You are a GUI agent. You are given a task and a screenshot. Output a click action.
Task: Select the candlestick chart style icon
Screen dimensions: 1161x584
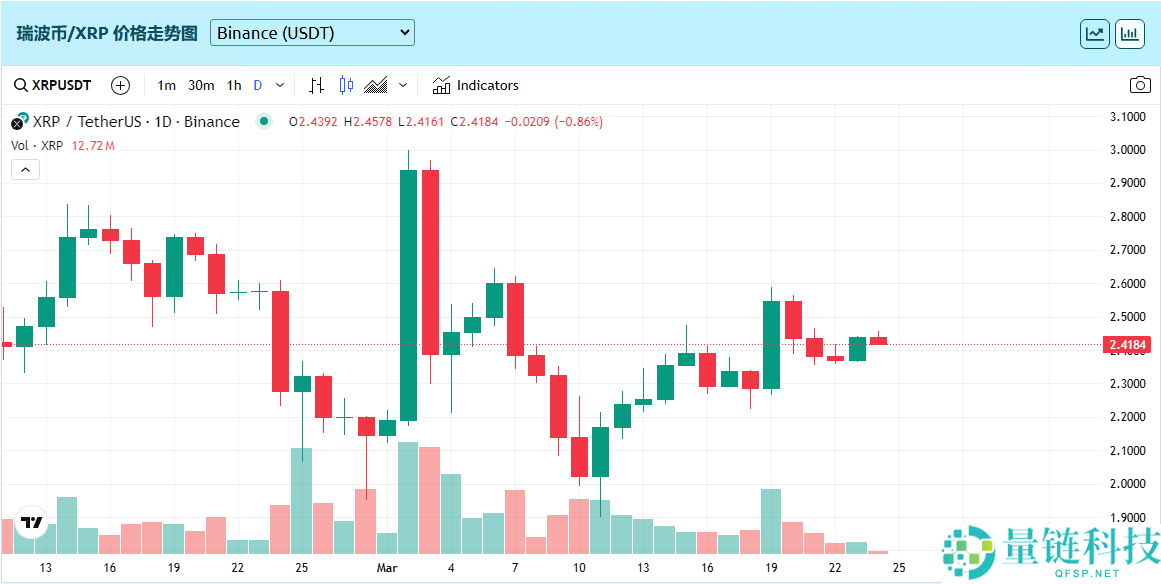pyautogui.click(x=344, y=85)
